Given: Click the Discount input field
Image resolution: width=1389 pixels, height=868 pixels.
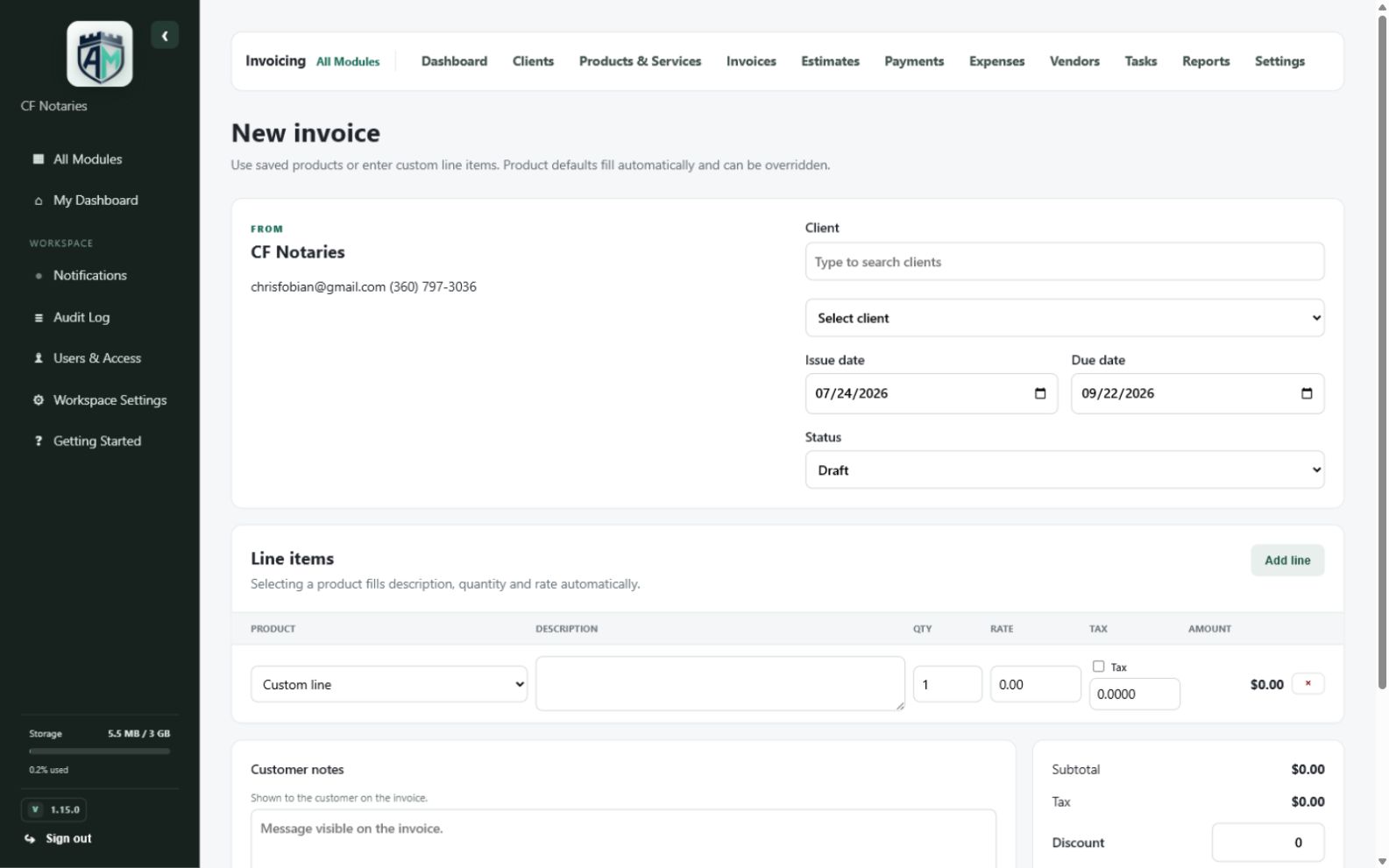Looking at the screenshot, I should pyautogui.click(x=1268, y=843).
